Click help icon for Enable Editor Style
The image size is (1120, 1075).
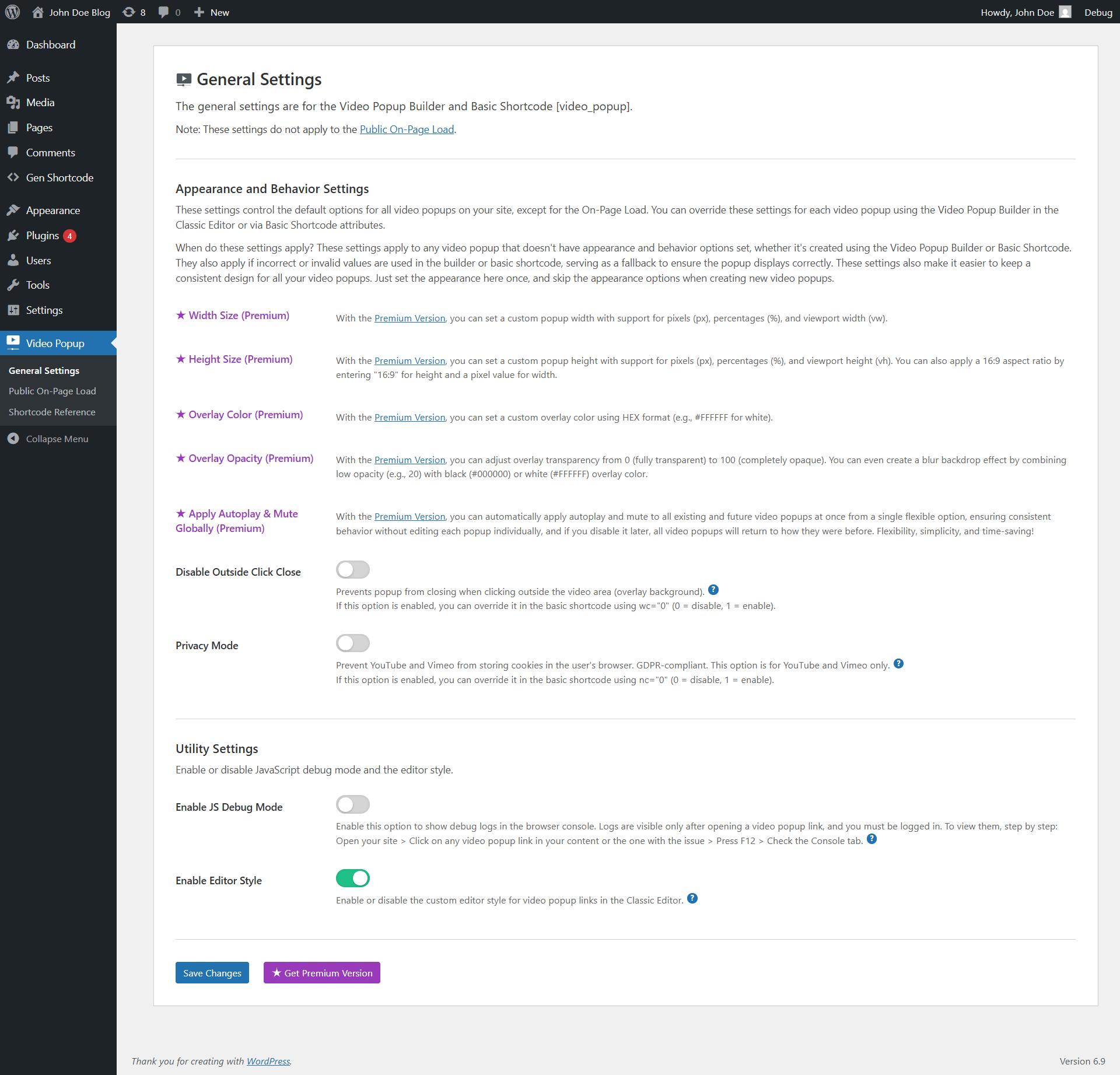tap(692, 898)
